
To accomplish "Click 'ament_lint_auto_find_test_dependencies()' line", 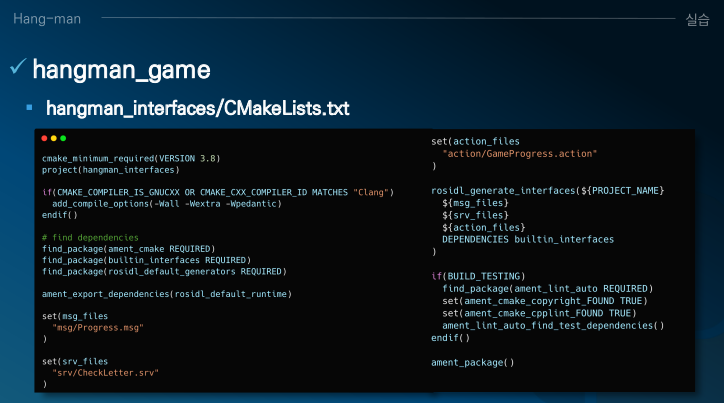I will tap(553, 326).
